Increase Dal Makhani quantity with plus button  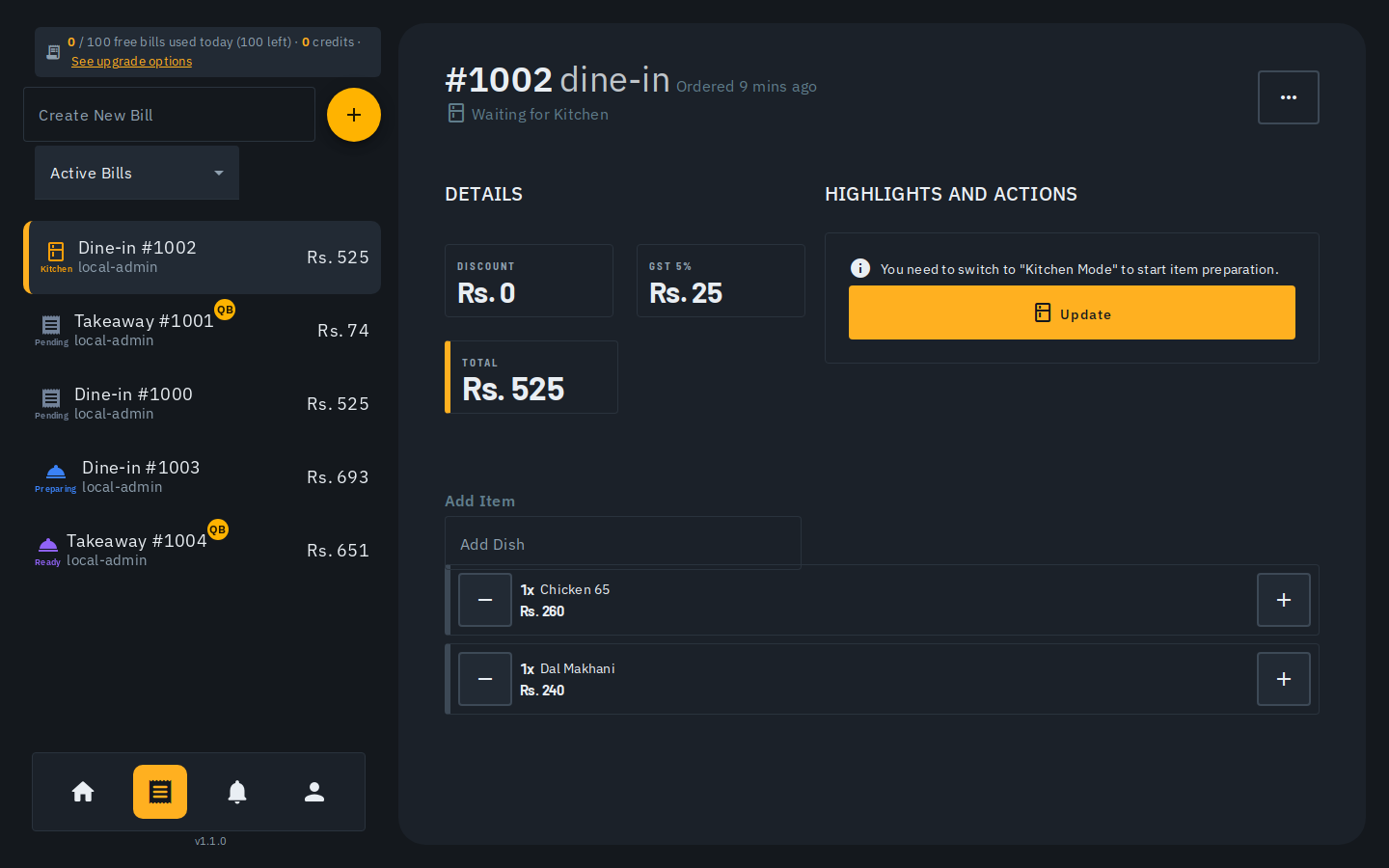pos(1284,679)
